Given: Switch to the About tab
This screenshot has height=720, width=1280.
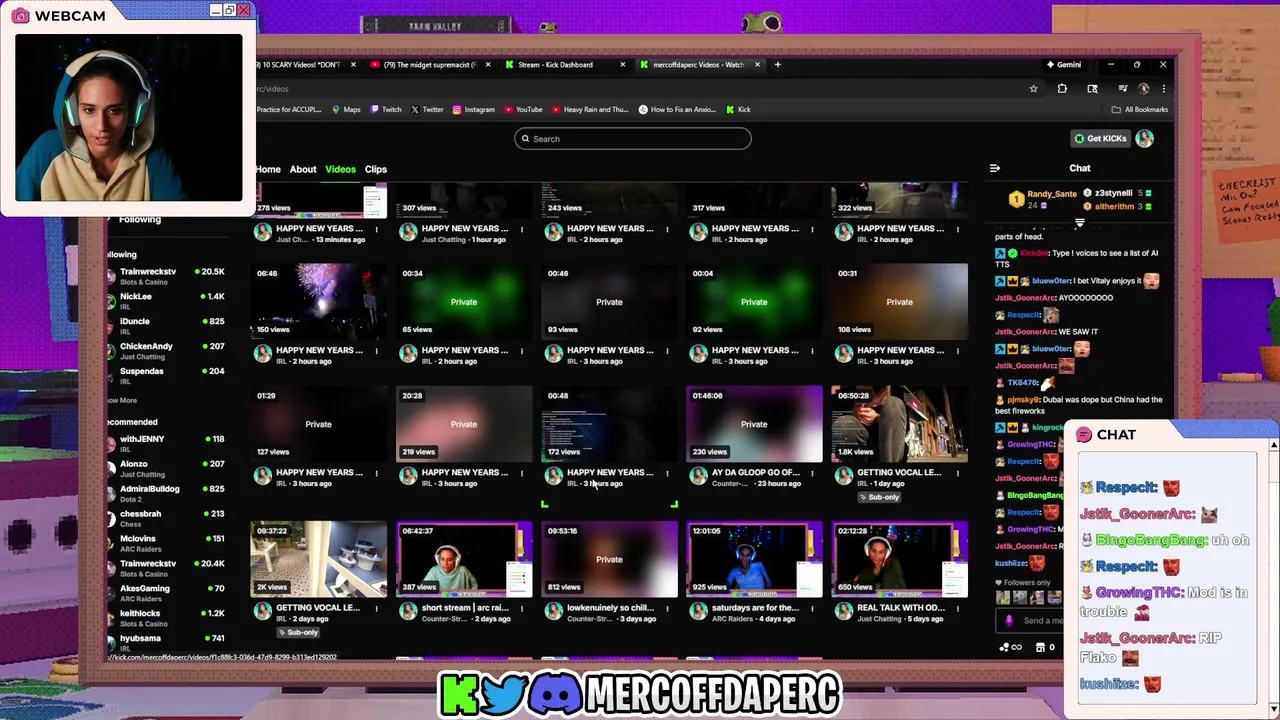Looking at the screenshot, I should pyautogui.click(x=303, y=169).
